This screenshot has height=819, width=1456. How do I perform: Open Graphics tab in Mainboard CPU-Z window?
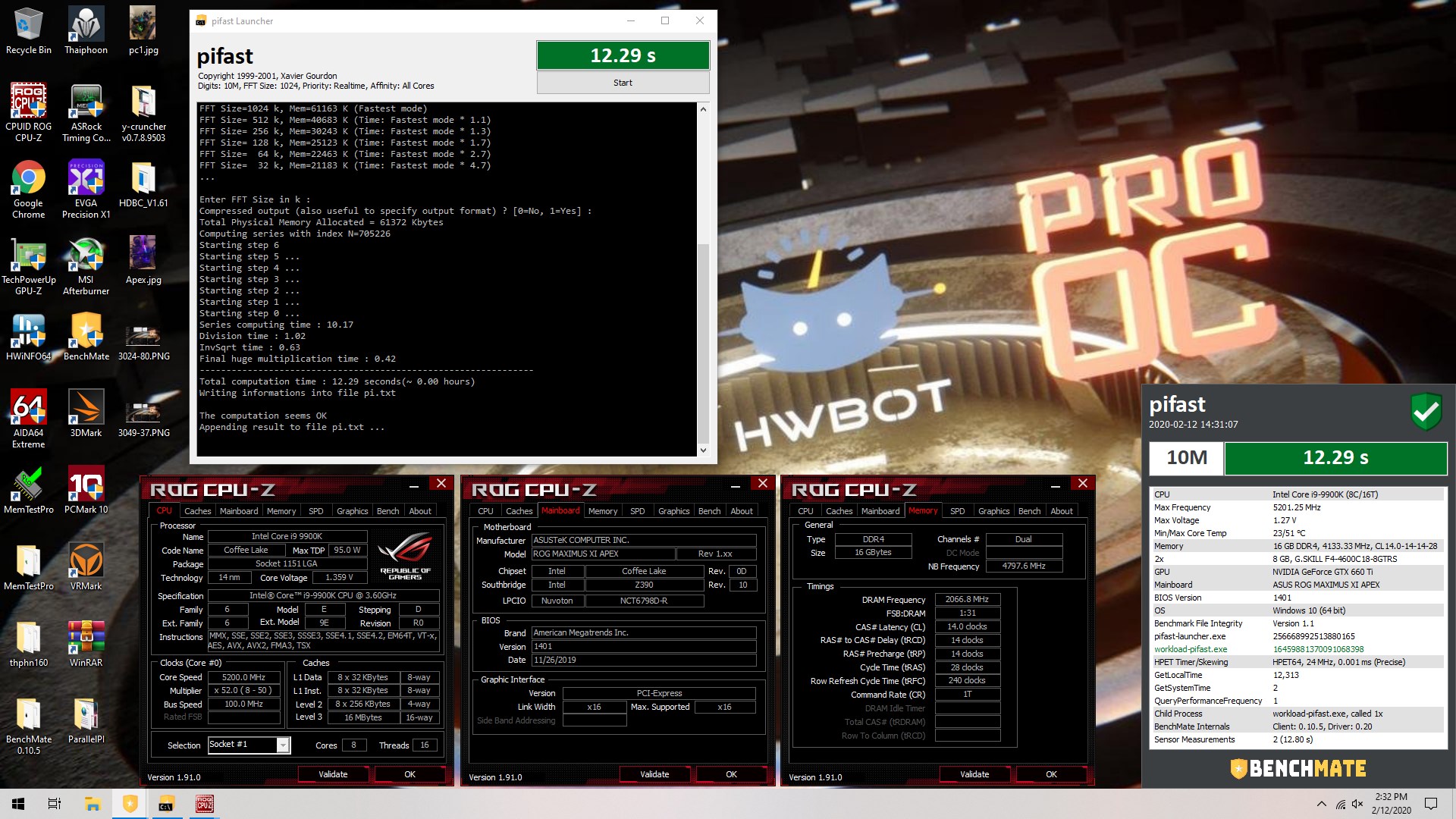[673, 511]
